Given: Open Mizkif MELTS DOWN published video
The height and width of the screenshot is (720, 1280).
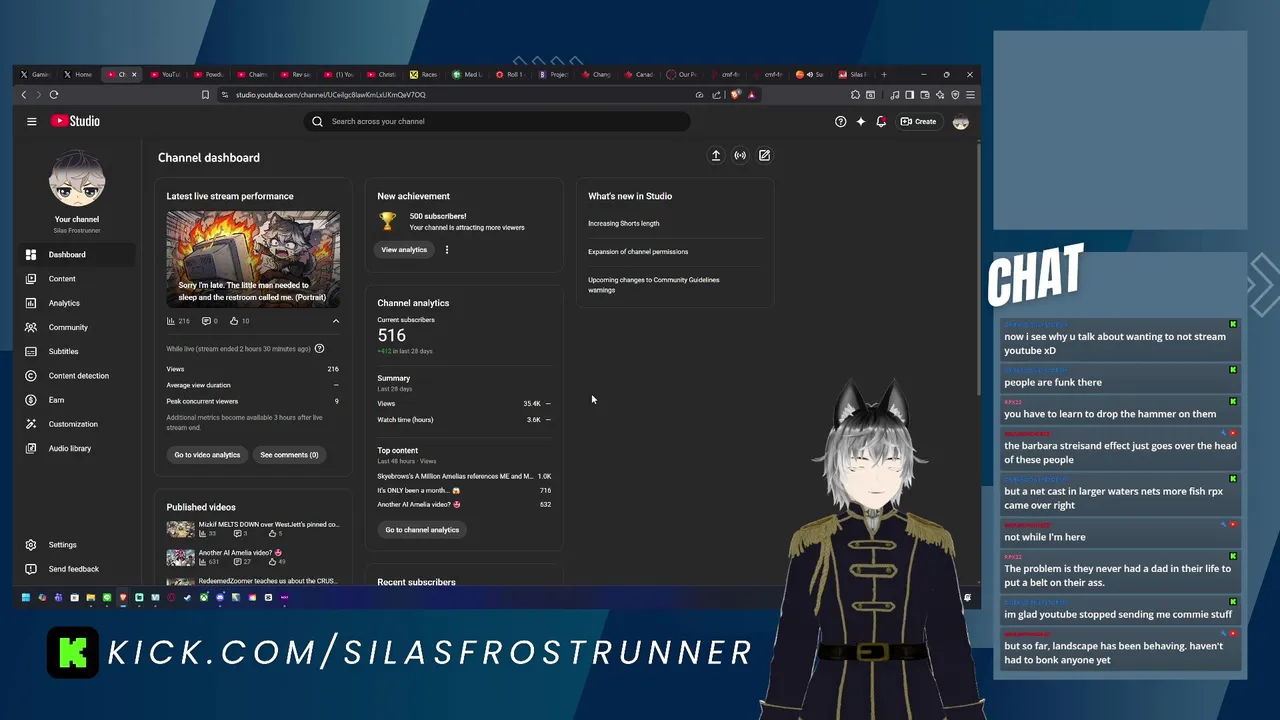Looking at the screenshot, I should [x=268, y=524].
